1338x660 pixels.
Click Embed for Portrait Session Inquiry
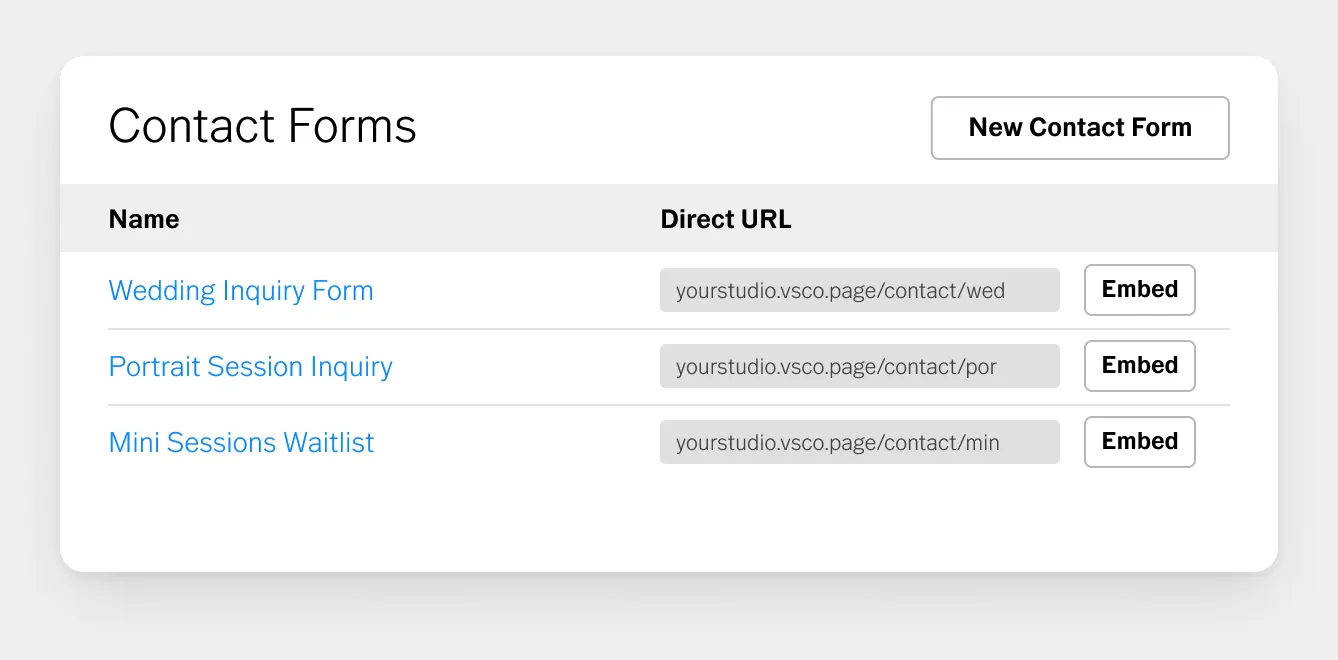[1140, 366]
